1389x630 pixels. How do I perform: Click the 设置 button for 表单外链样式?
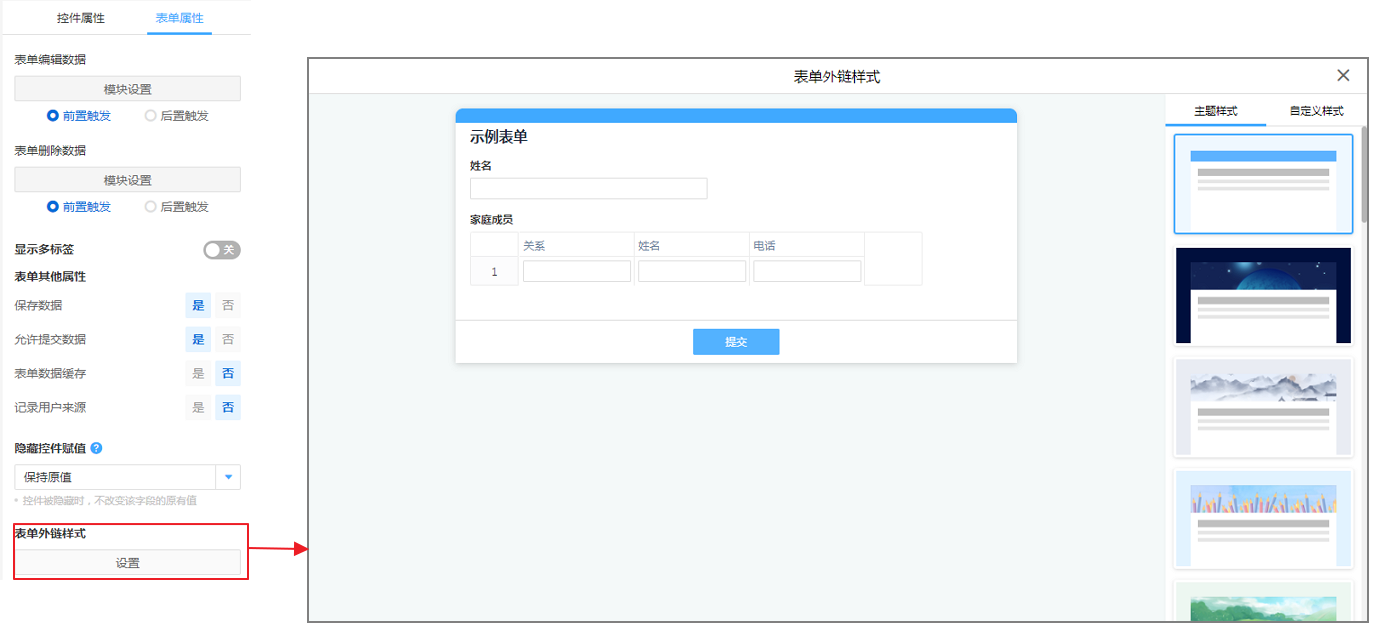tap(127, 563)
